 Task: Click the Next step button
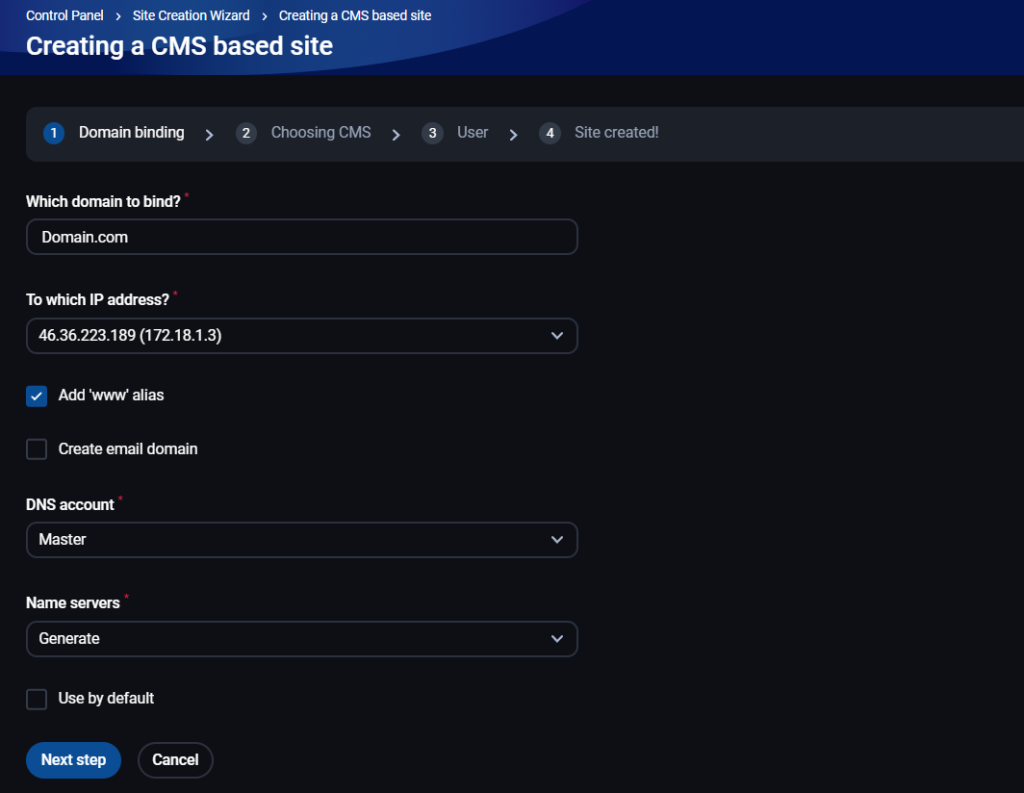[x=73, y=760]
